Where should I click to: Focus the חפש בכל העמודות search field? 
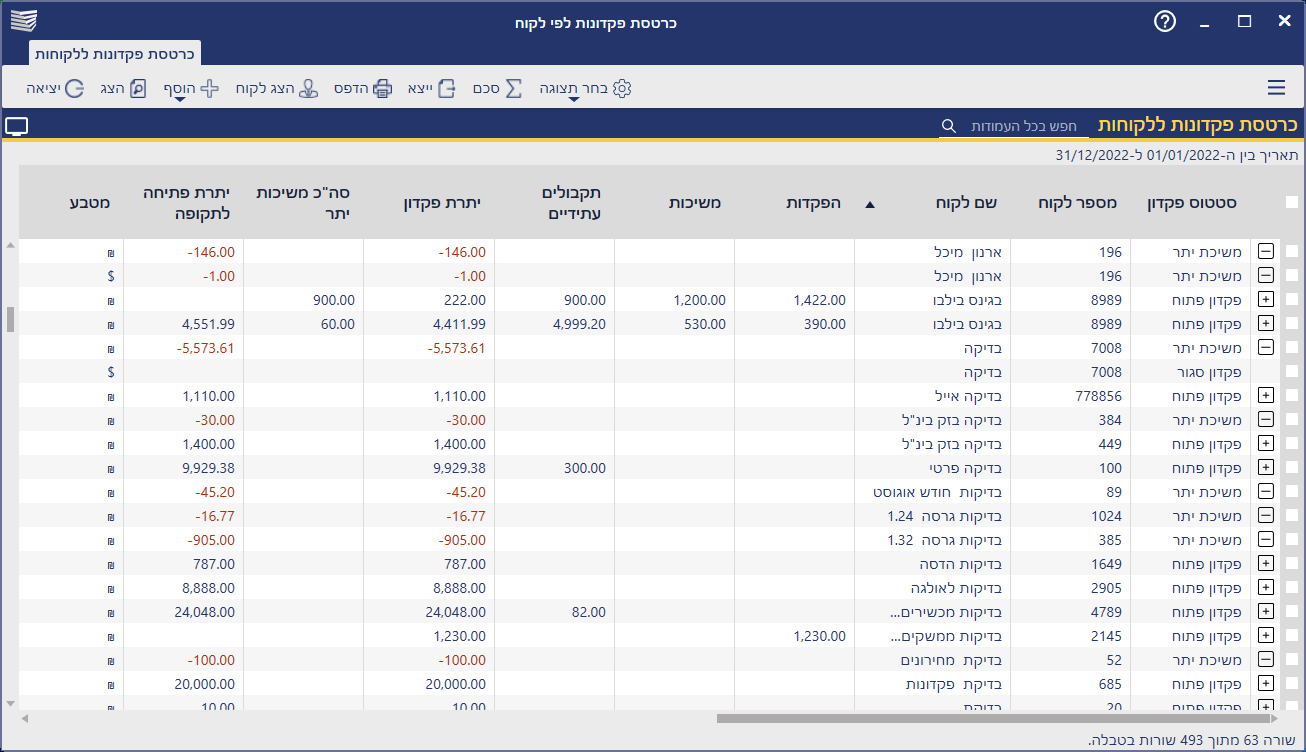(x=1024, y=127)
